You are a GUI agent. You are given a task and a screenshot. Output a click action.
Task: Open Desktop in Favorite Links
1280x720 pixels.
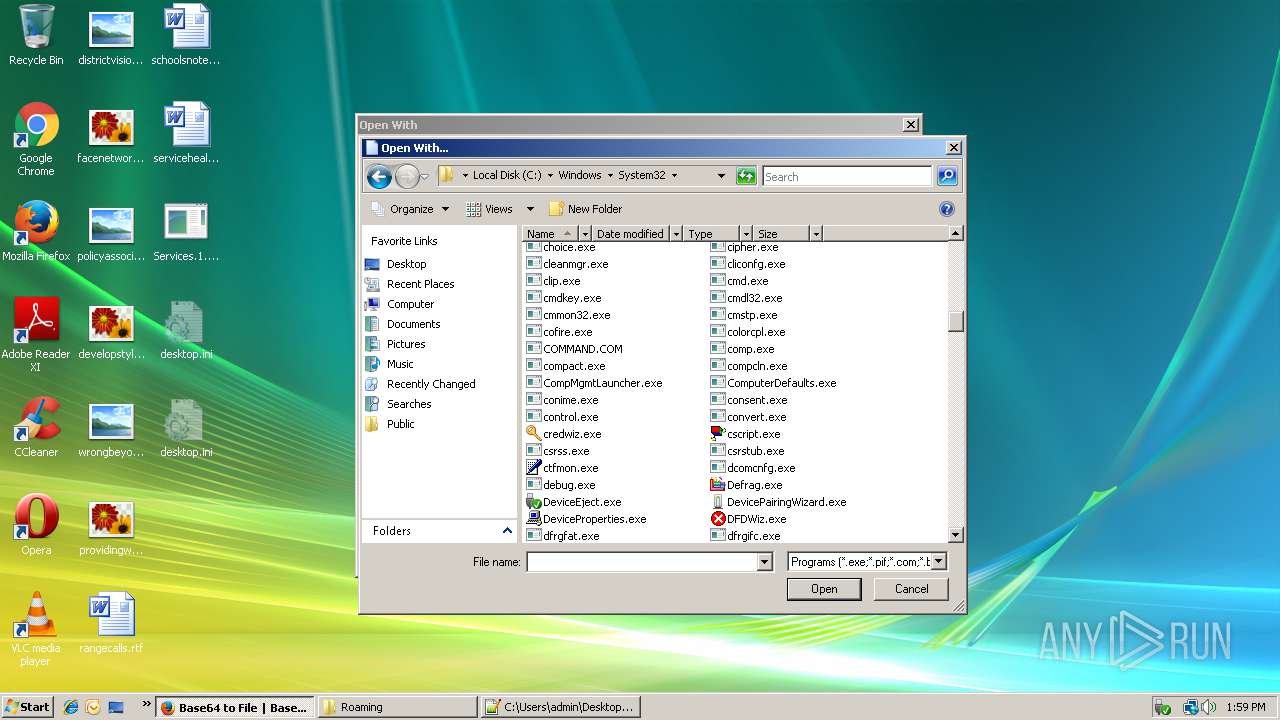[x=396, y=264]
